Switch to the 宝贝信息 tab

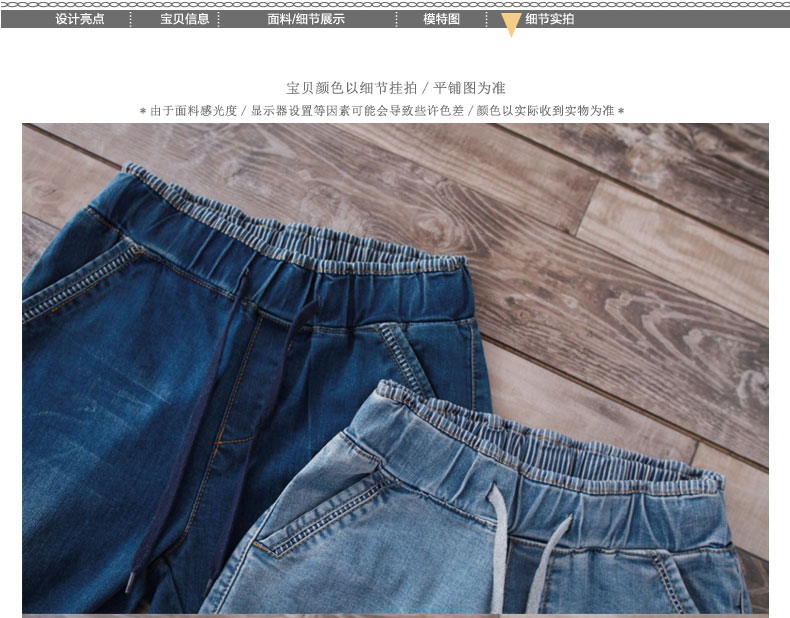click(x=184, y=19)
